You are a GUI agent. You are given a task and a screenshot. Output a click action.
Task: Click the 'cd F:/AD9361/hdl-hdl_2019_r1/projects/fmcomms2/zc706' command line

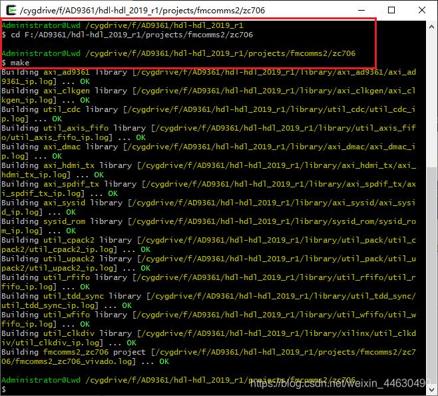[127, 35]
